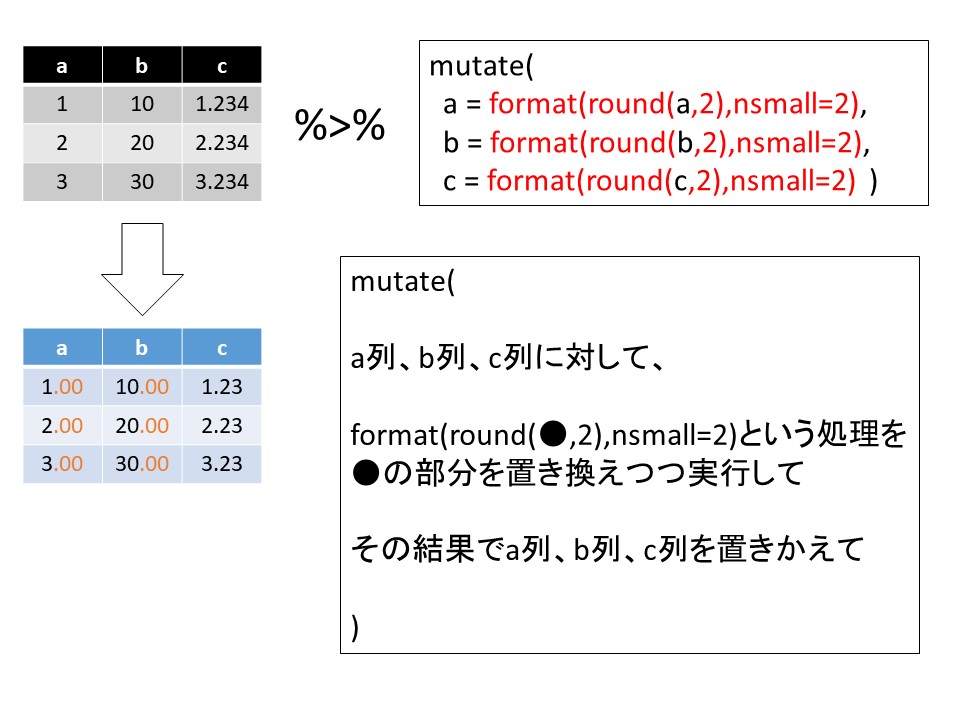Screen dimensions: 960x720
Task: Click "mutate(" in the lower text box
Action: coord(402,282)
